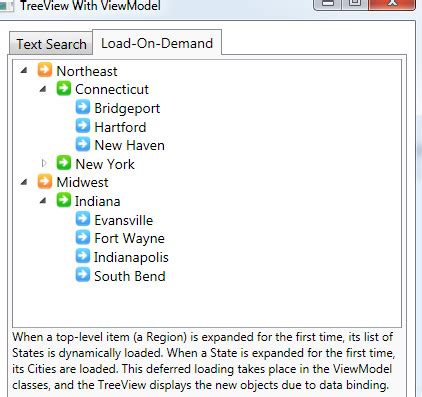
Task: Select the Connecticut tree label
Action: pos(112,89)
